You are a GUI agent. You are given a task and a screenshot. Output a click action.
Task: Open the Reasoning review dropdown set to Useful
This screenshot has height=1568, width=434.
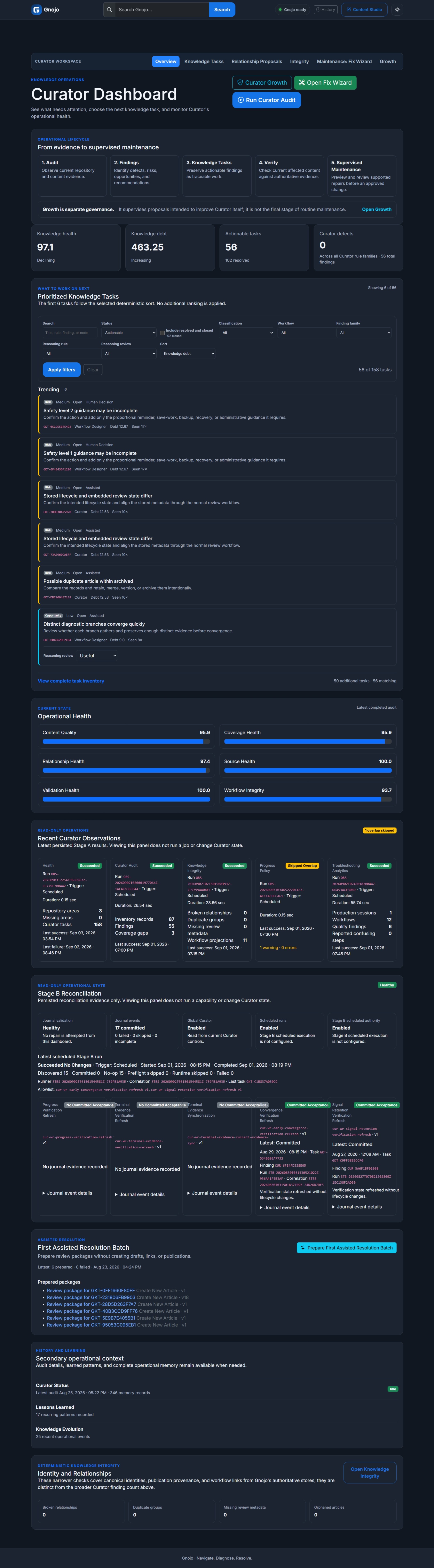[97, 656]
